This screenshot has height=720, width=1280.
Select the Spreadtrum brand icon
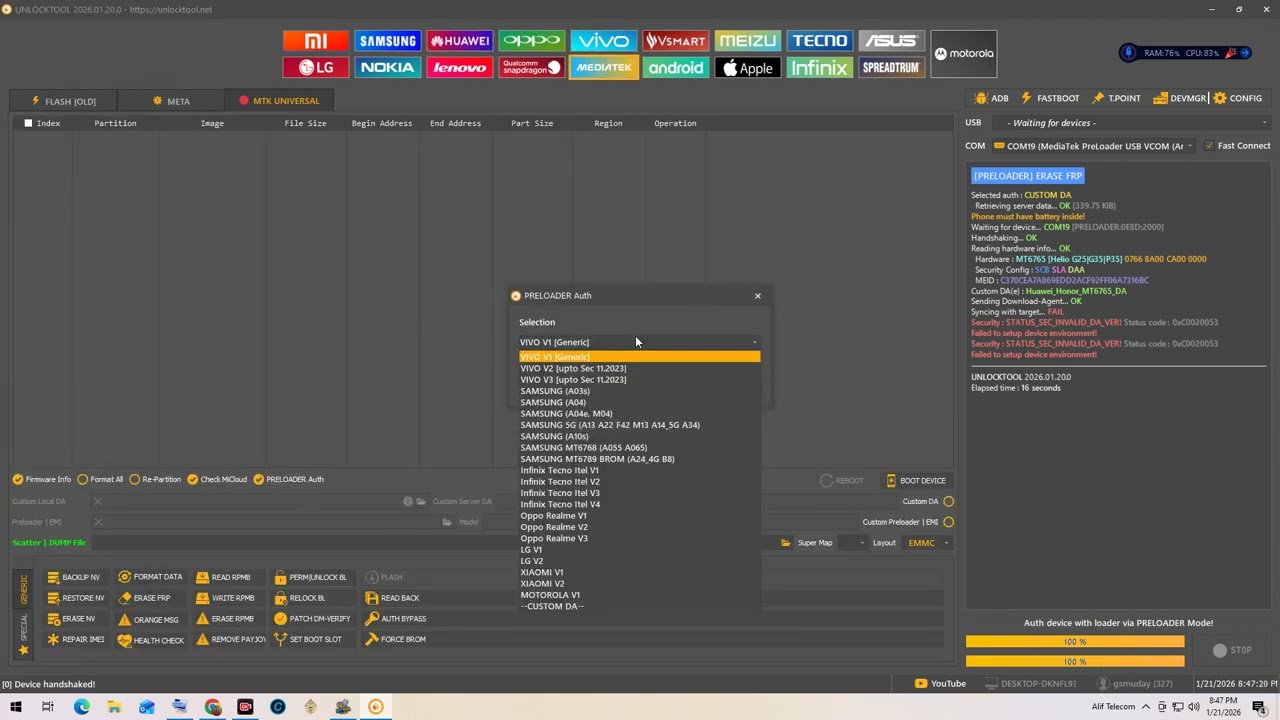pos(892,68)
